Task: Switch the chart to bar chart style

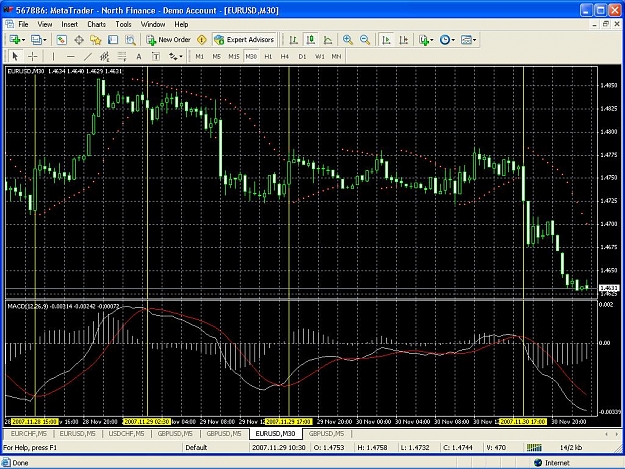Action: (x=294, y=40)
